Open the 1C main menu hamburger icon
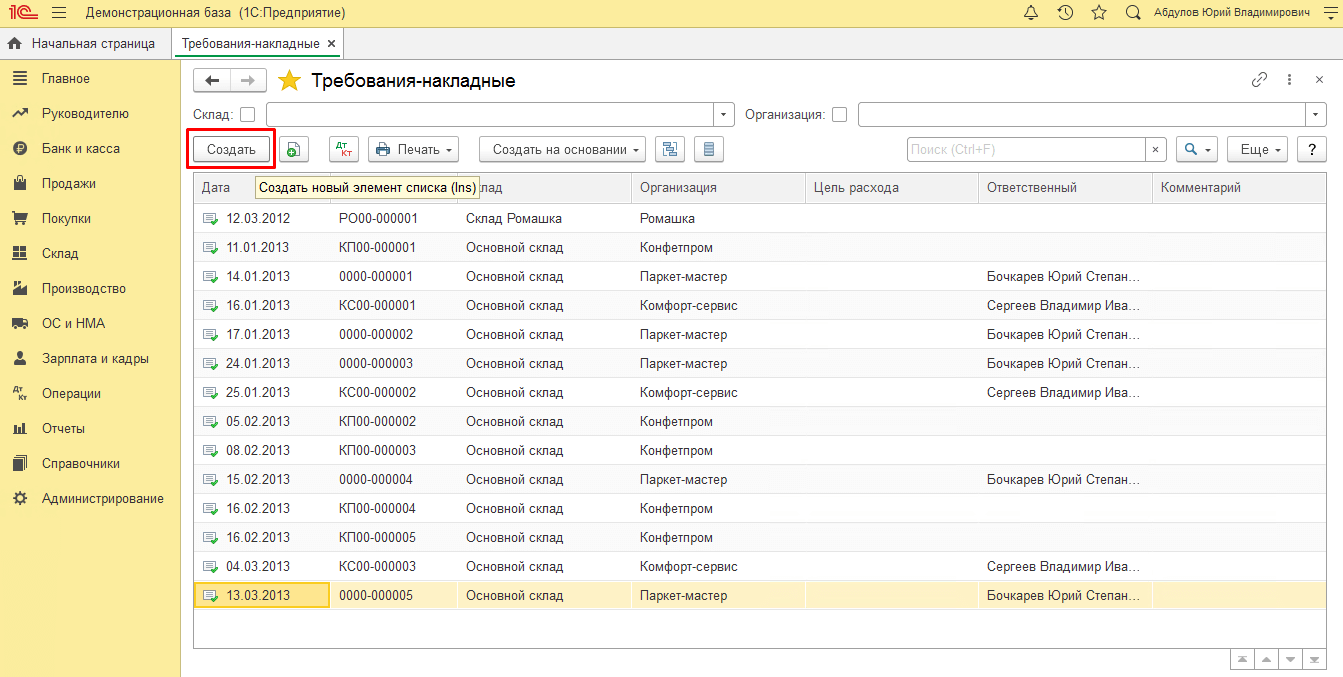This screenshot has height=677, width=1343. pyautogui.click(x=58, y=13)
